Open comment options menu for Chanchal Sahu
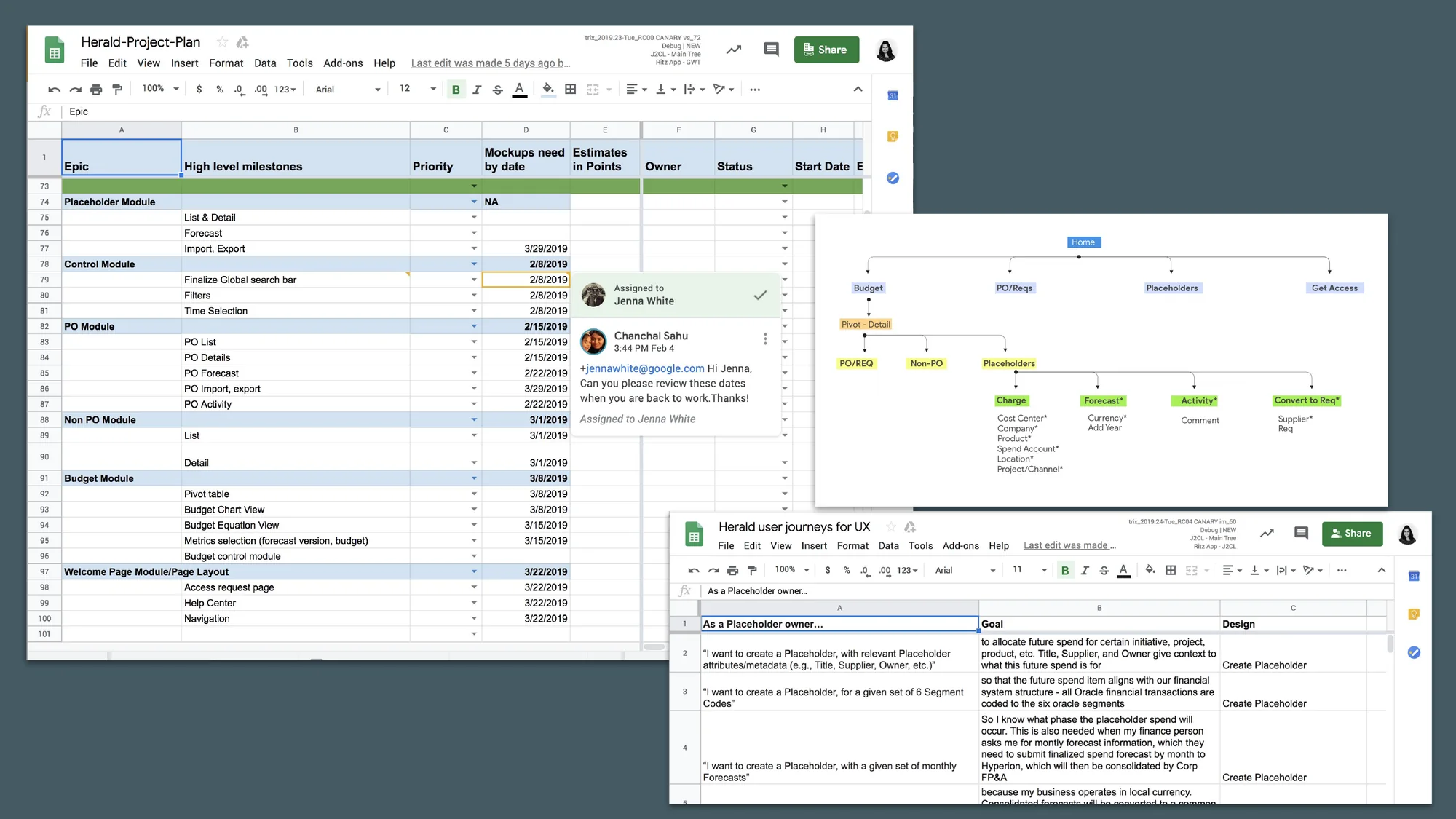Screen dimensions: 1456x819 tap(764, 339)
